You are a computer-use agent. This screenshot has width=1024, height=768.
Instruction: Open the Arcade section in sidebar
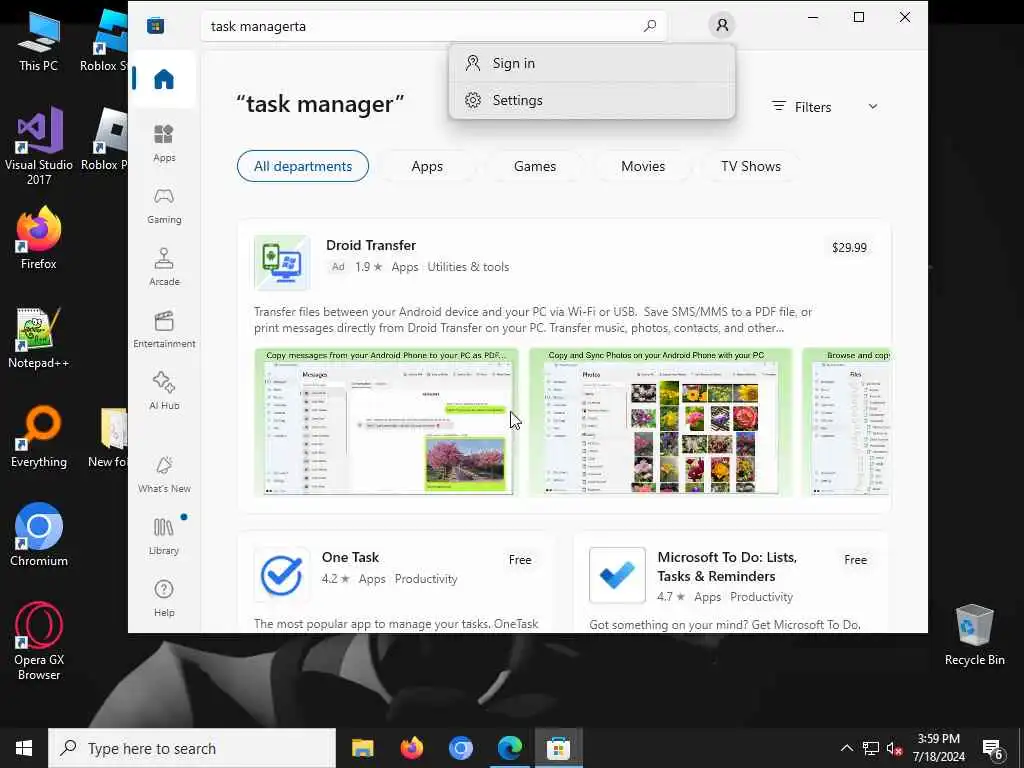point(164,267)
